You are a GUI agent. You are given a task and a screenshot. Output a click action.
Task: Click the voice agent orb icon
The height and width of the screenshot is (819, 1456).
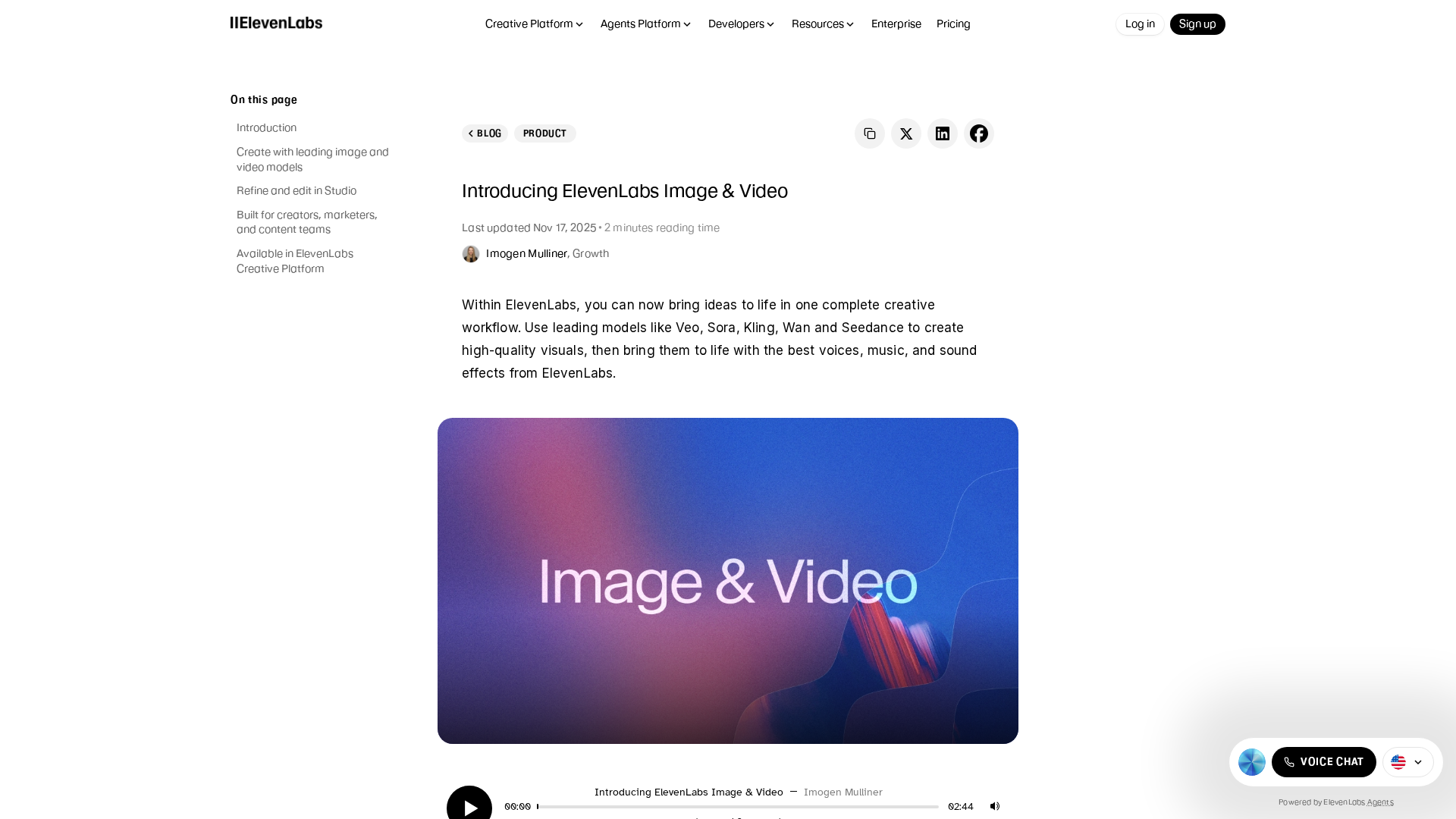click(1251, 762)
